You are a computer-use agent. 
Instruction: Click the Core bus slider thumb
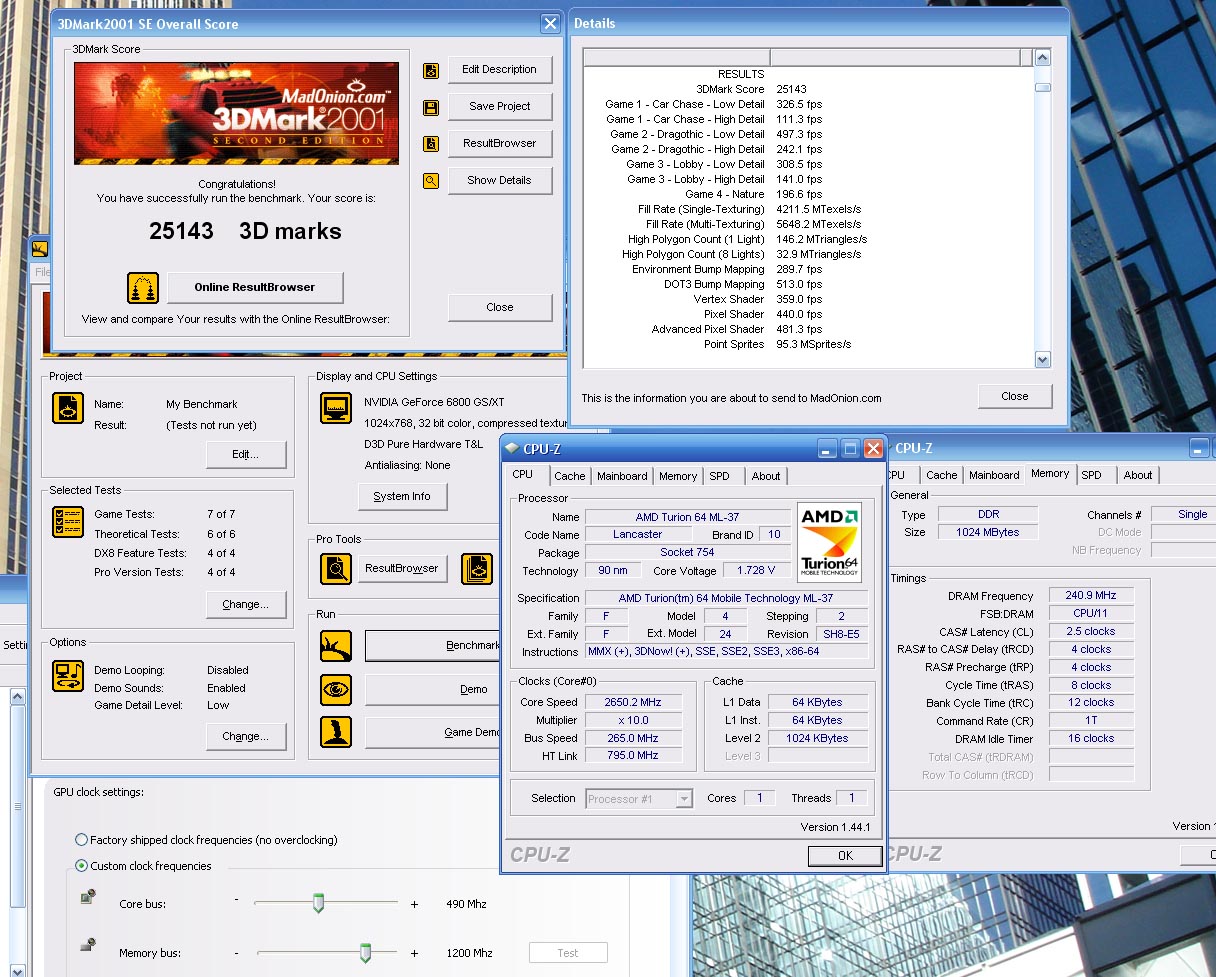click(319, 904)
